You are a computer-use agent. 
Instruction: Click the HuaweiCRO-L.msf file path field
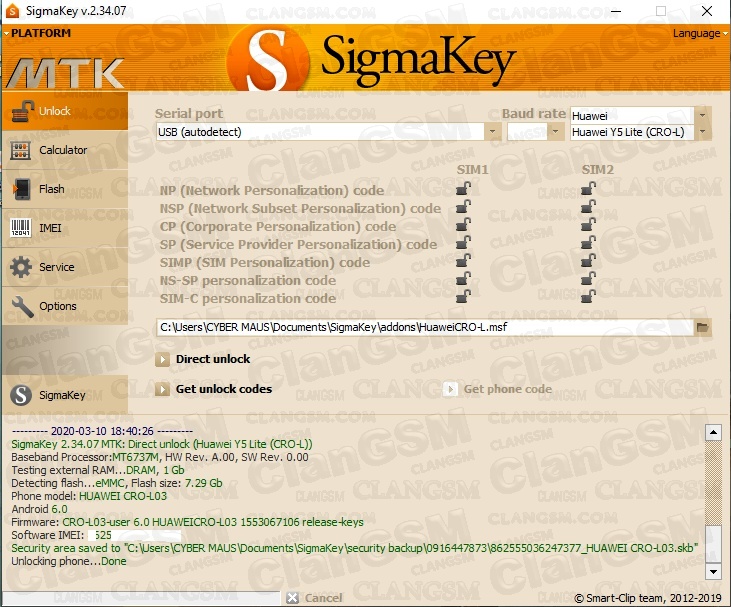(x=425, y=327)
